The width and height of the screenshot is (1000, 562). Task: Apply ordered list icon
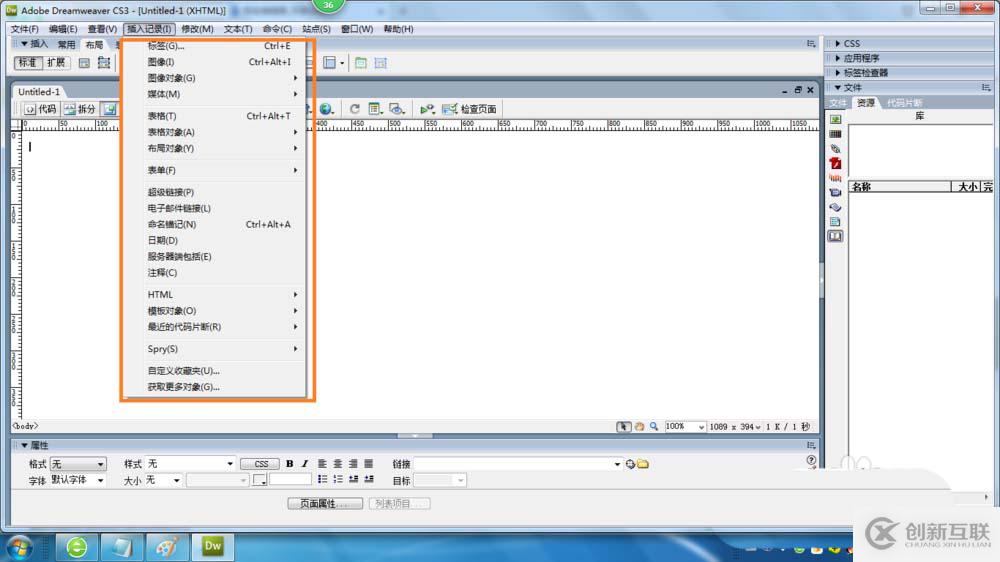(x=337, y=480)
